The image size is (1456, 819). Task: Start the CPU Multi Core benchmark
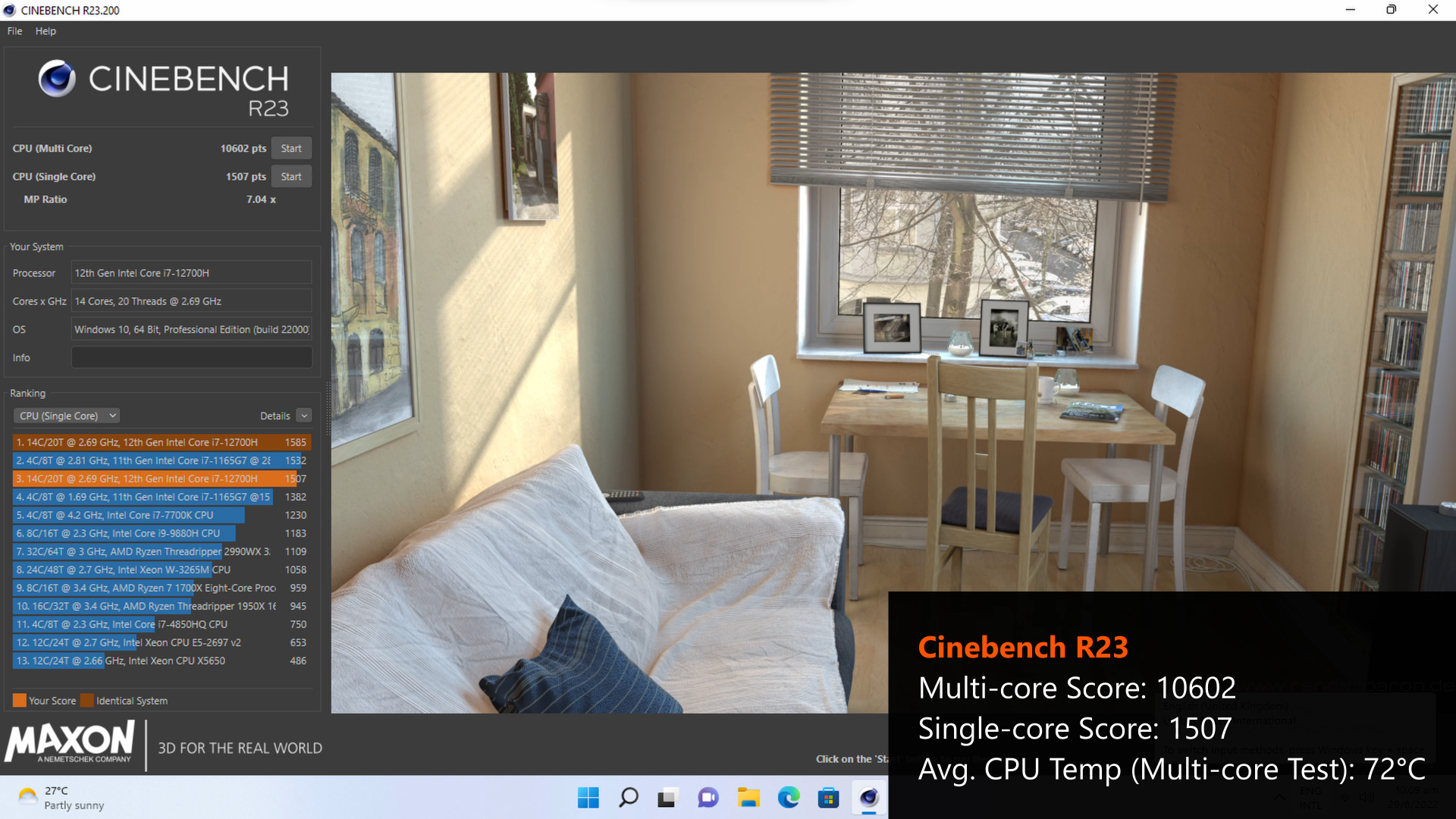click(291, 149)
